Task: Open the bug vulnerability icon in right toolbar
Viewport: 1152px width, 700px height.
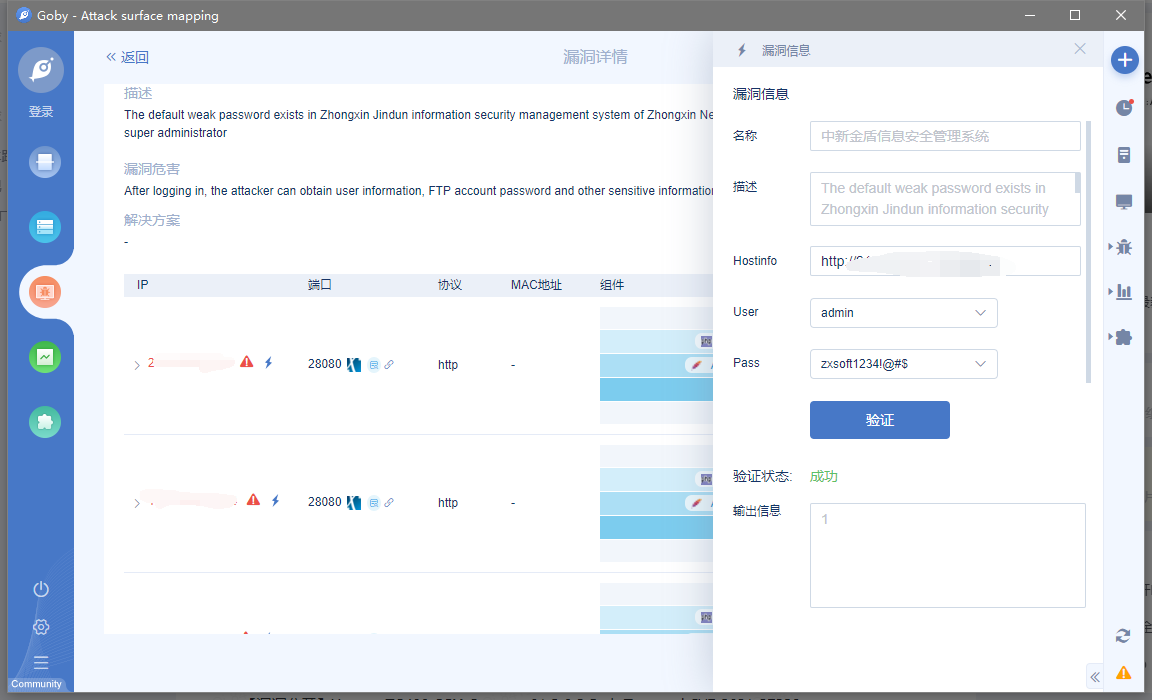Action: 1124,246
